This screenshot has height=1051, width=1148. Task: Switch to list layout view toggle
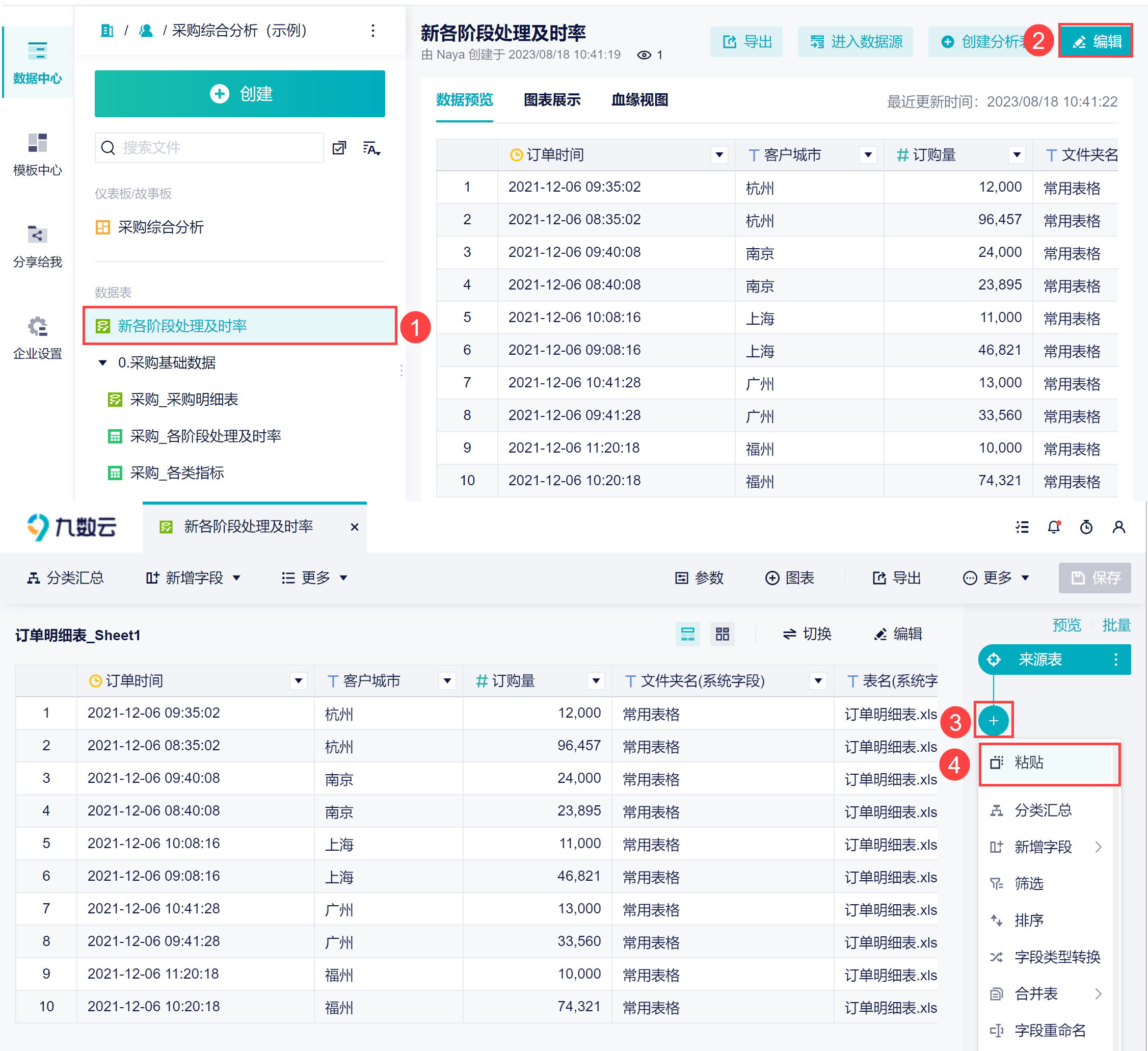pyautogui.click(x=687, y=634)
